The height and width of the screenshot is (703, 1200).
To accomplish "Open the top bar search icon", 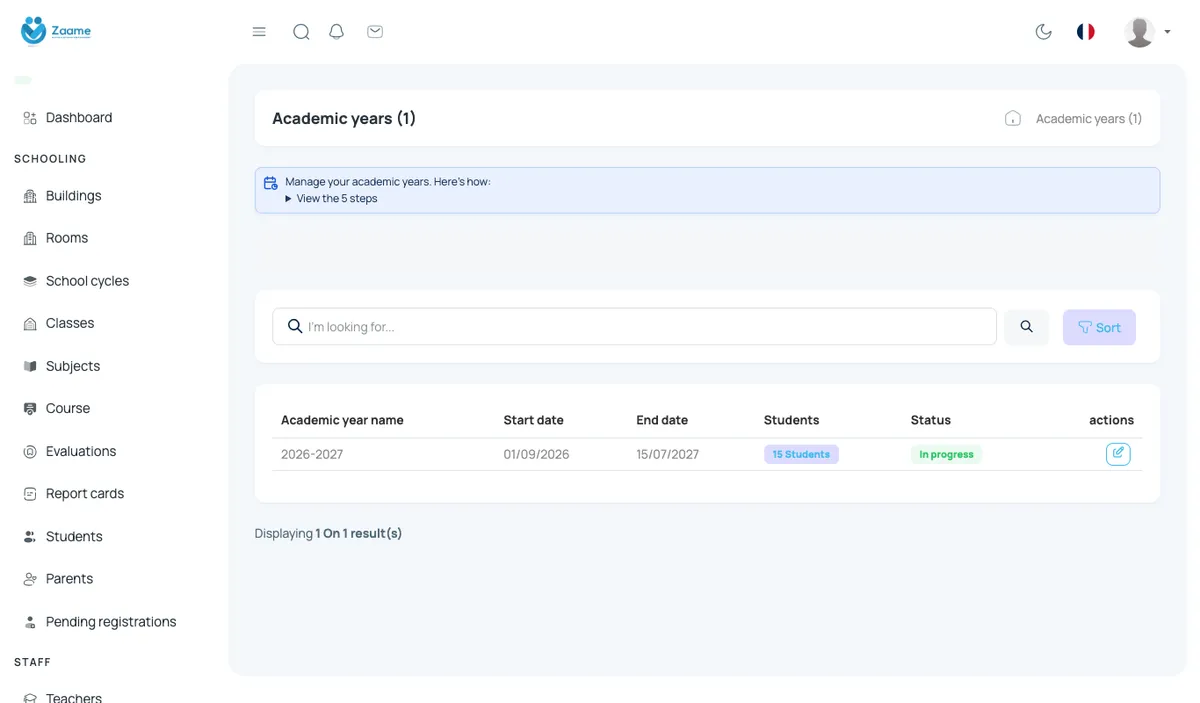I will pyautogui.click(x=301, y=32).
